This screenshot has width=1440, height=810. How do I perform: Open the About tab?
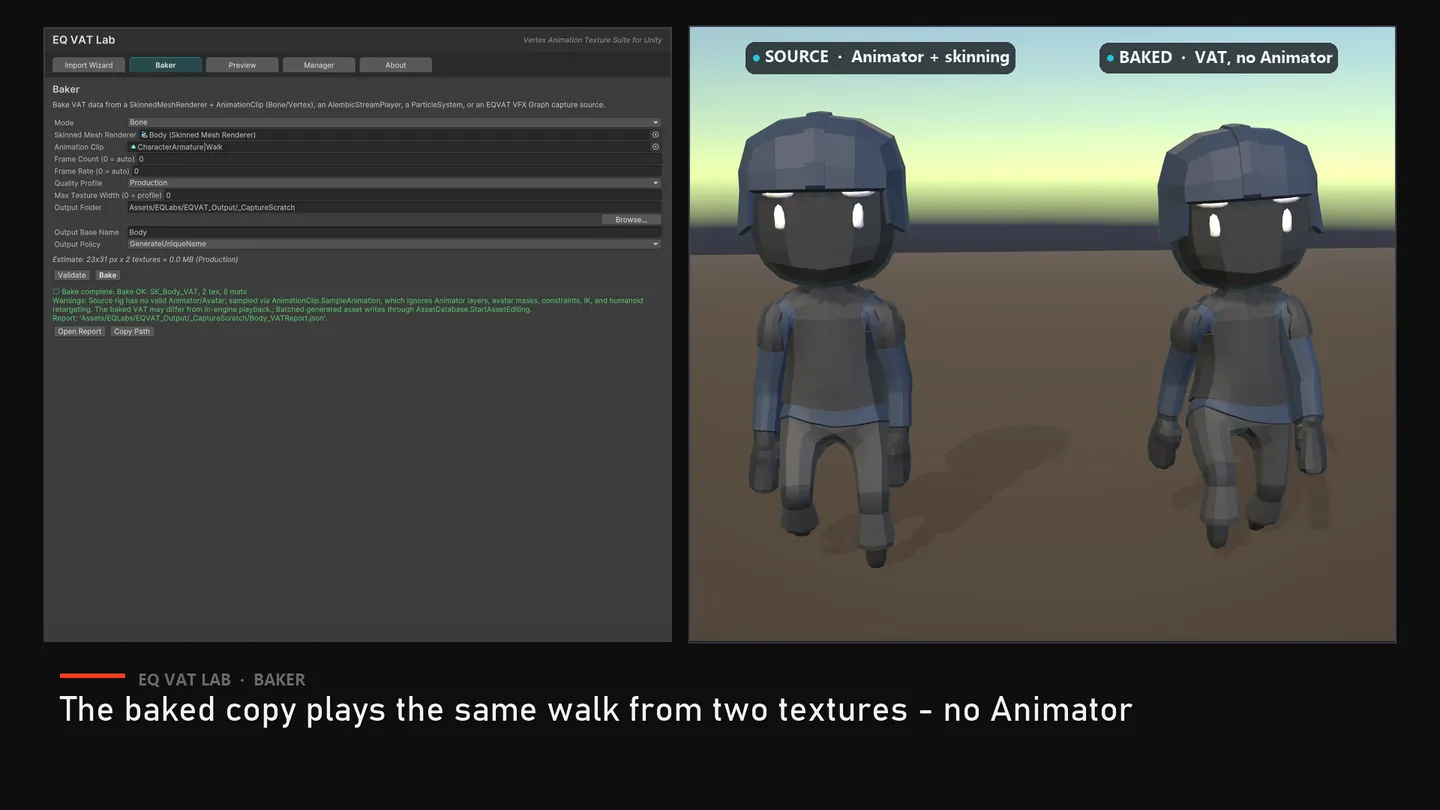(396, 65)
